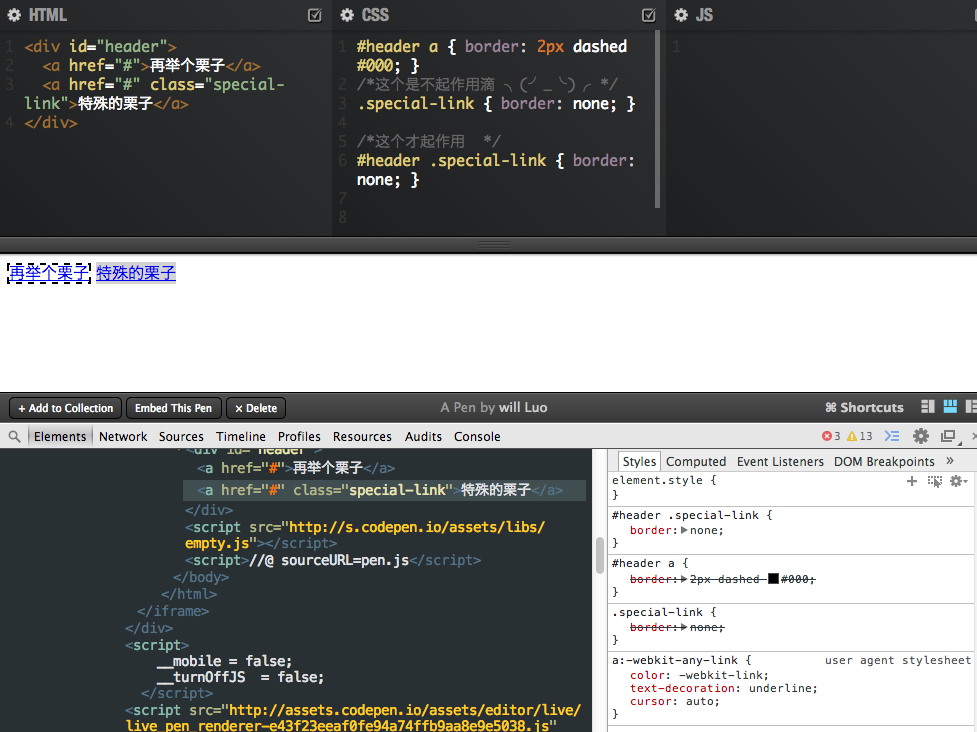Add new style rule plus icon

click(911, 481)
